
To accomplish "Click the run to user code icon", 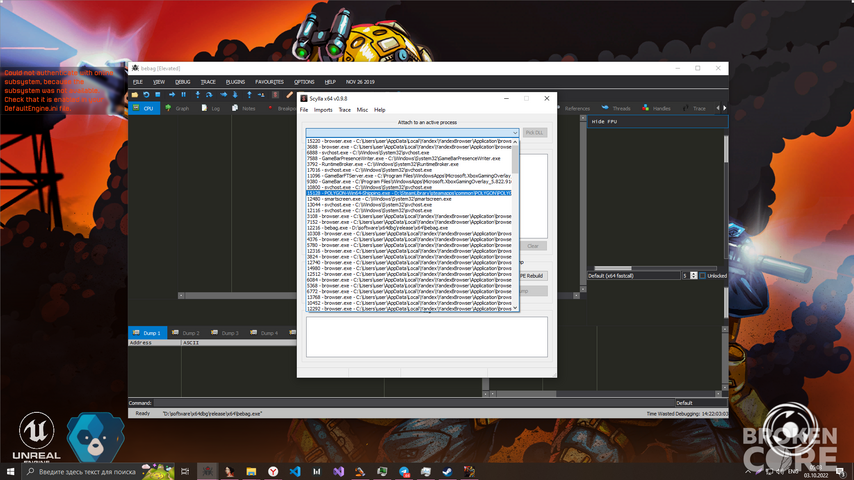I will click(261, 95).
